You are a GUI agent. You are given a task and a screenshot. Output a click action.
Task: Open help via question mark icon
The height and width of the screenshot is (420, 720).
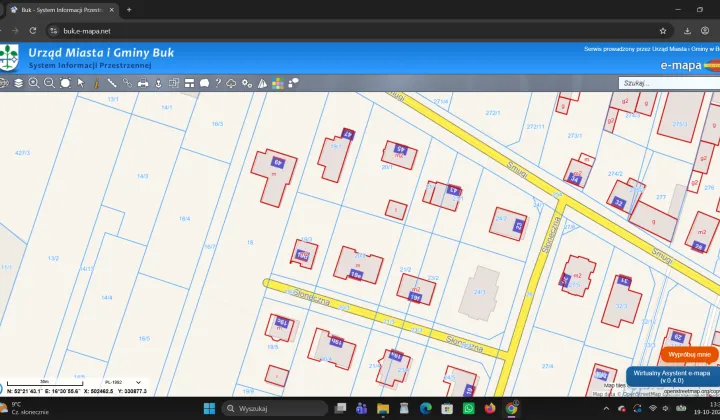(x=218, y=83)
